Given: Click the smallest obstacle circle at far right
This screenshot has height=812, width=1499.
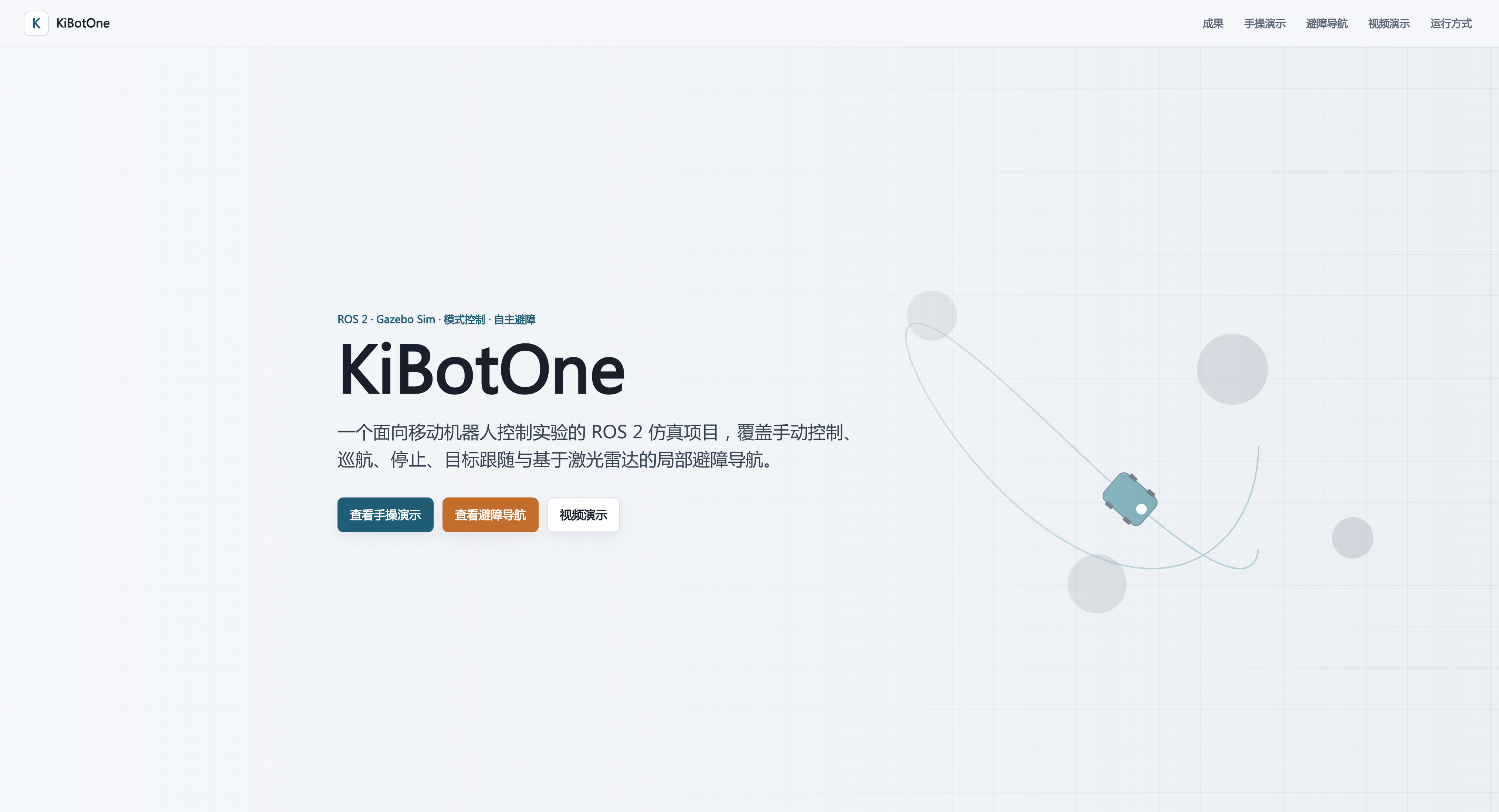Looking at the screenshot, I should (x=1352, y=537).
